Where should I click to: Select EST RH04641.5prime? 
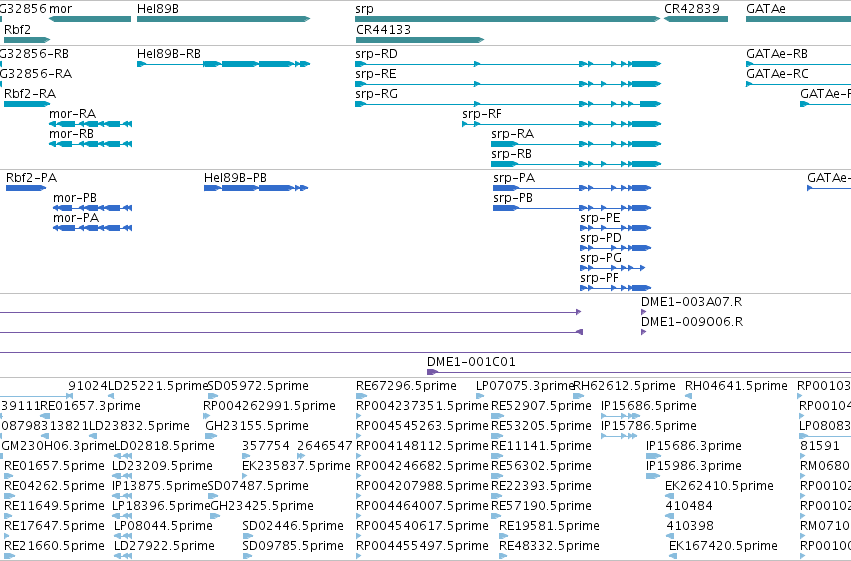[736, 386]
